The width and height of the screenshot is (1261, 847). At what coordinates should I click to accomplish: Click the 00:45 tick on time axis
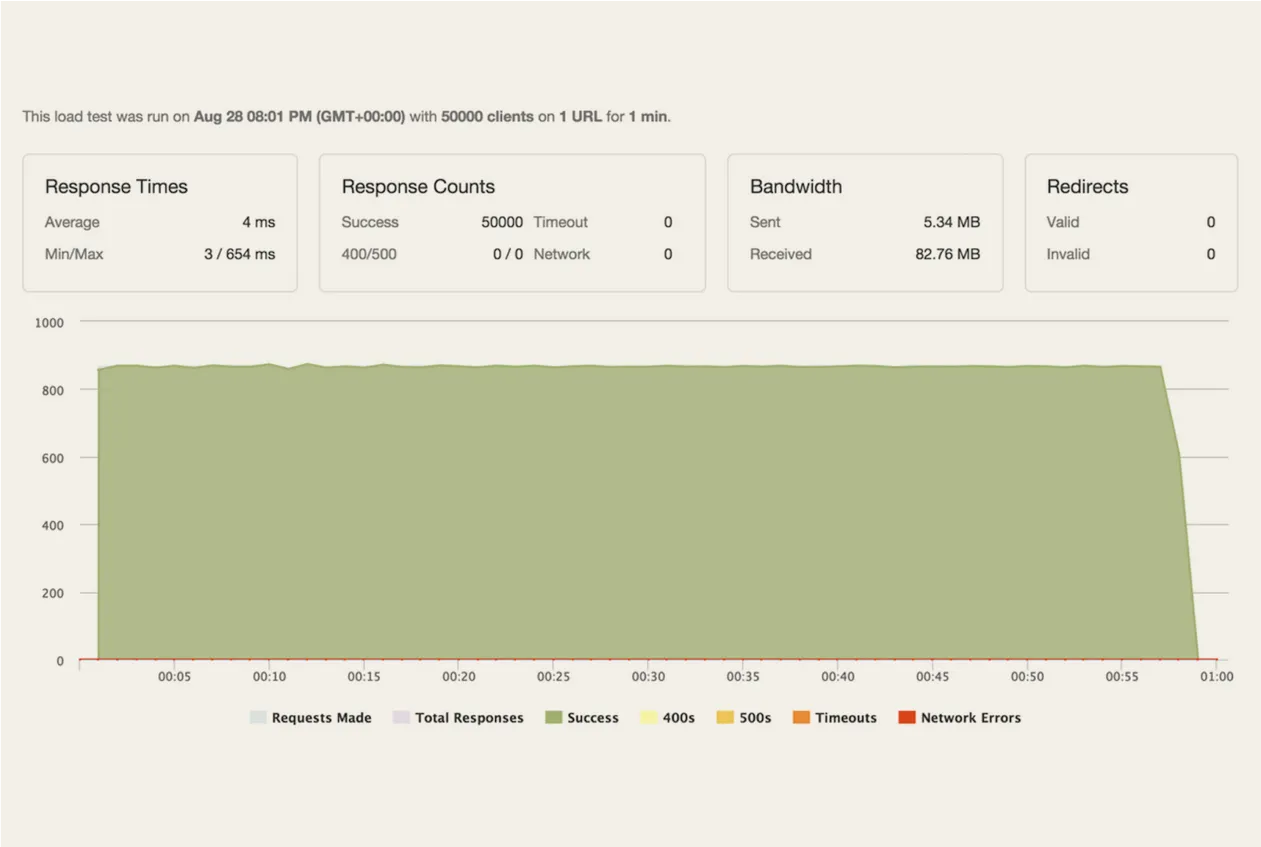coord(932,677)
